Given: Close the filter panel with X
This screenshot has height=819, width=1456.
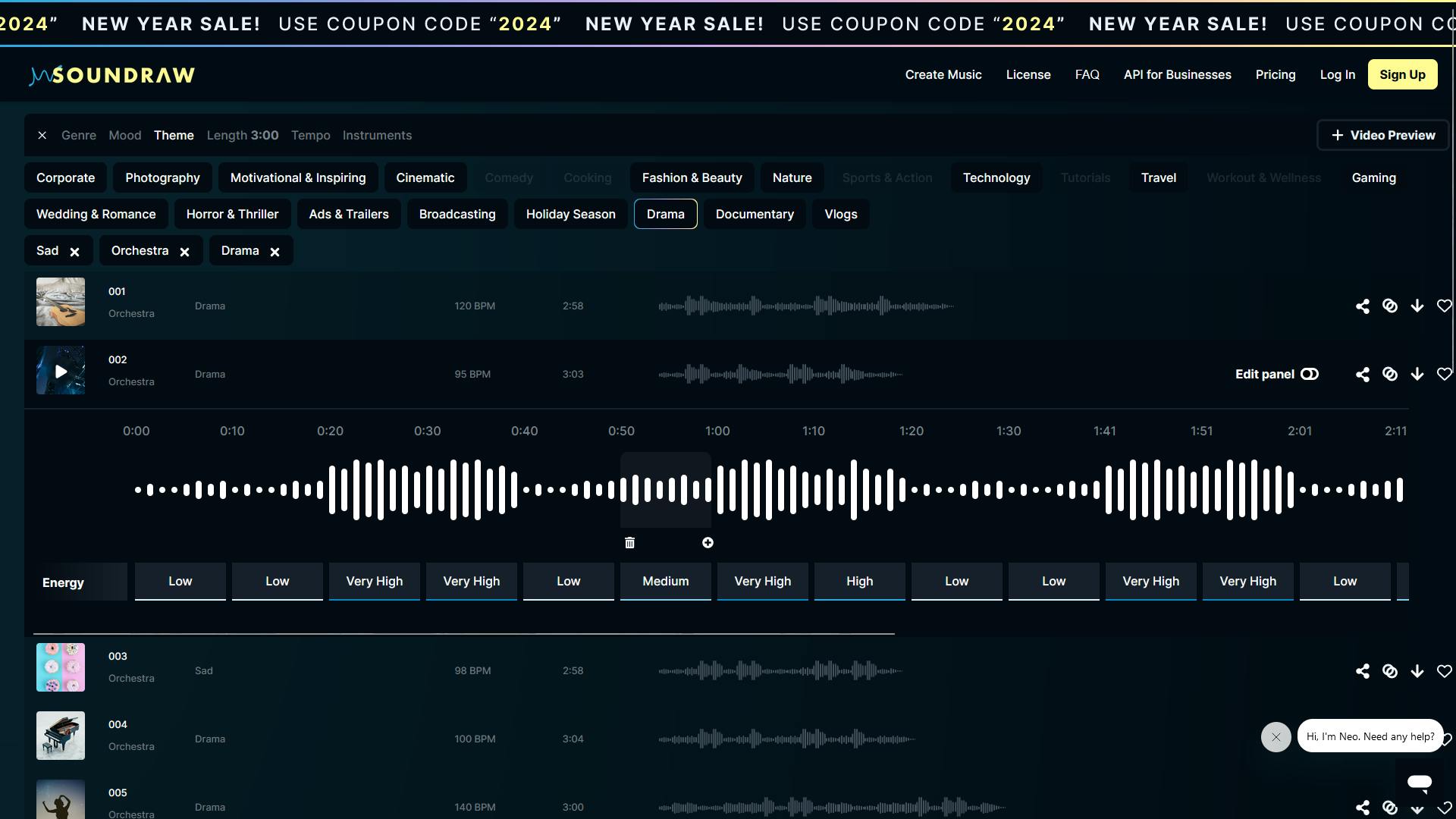Looking at the screenshot, I should [42, 136].
